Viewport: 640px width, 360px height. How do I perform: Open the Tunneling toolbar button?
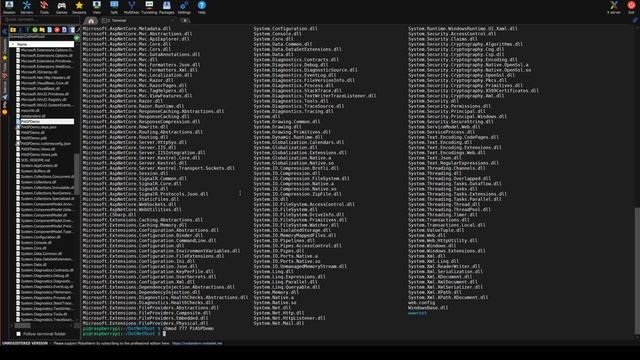149,7
